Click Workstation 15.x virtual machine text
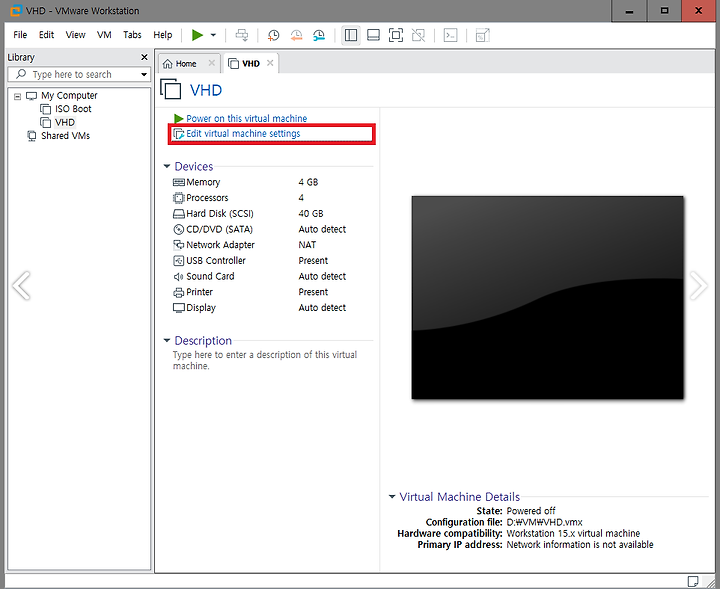720x589 pixels. (x=573, y=533)
